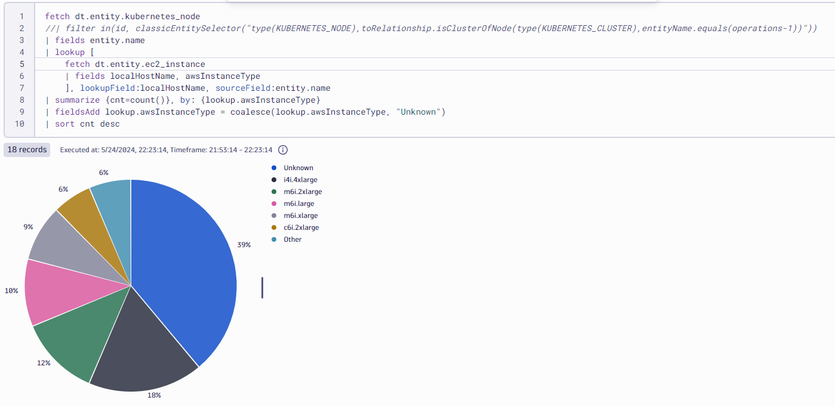The image size is (835, 406).
Task: Click the 18 records badge
Action: [x=26, y=149]
